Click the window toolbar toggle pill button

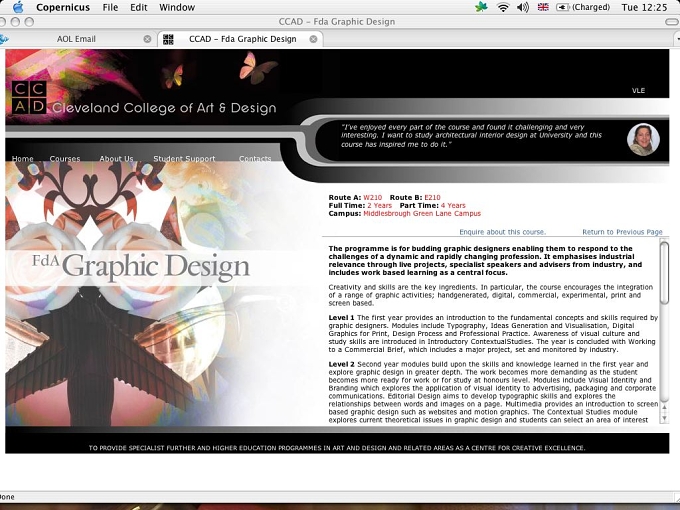(x=672, y=22)
